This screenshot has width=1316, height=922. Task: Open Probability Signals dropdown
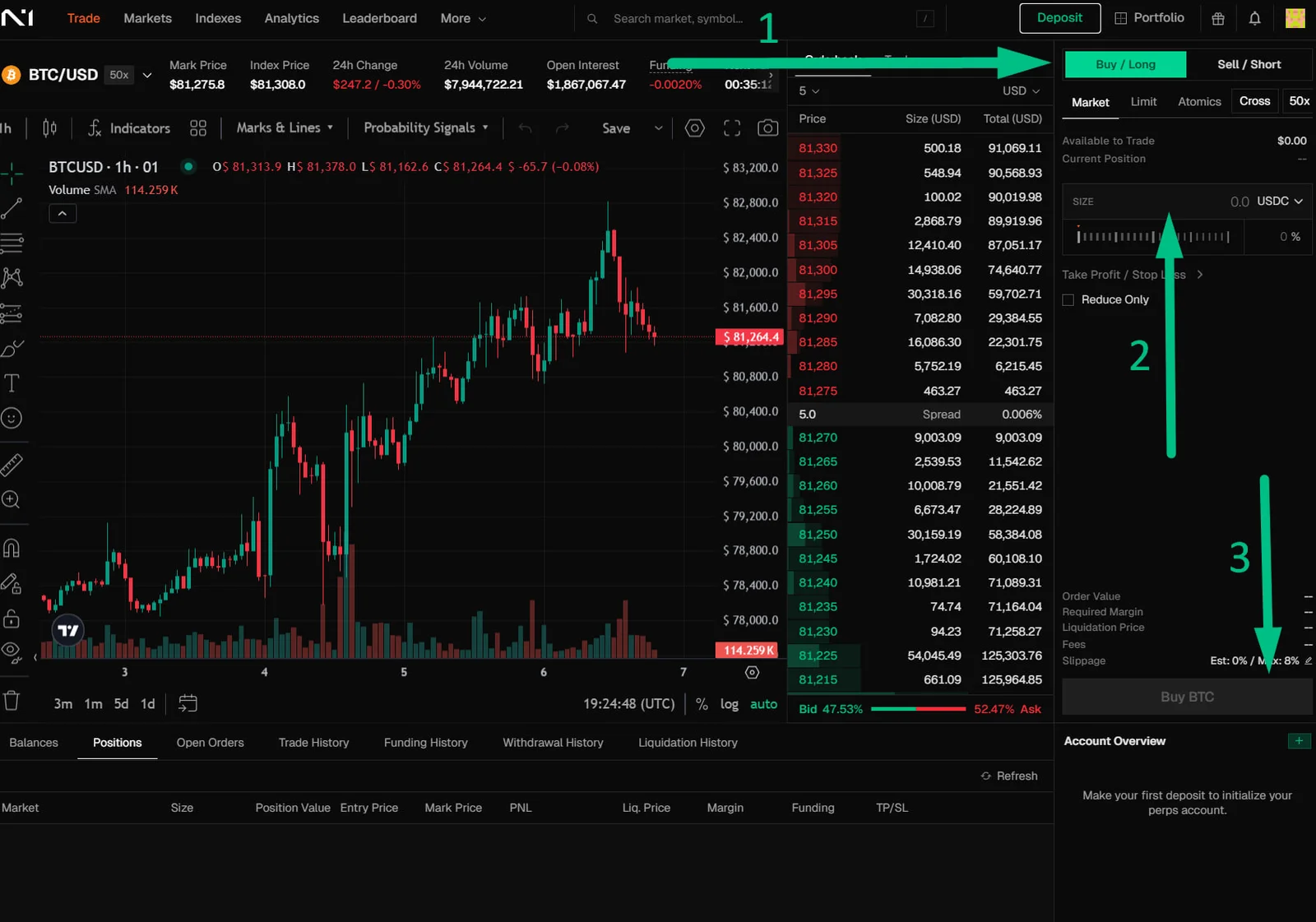[x=426, y=127]
